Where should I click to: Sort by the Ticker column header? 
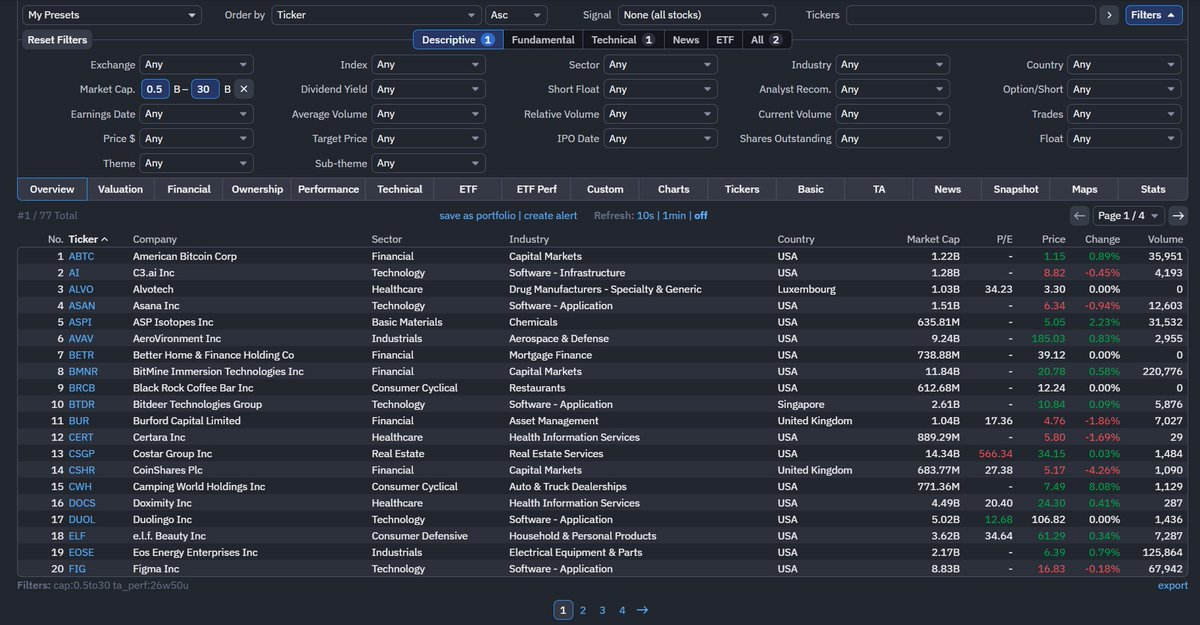tap(88, 240)
